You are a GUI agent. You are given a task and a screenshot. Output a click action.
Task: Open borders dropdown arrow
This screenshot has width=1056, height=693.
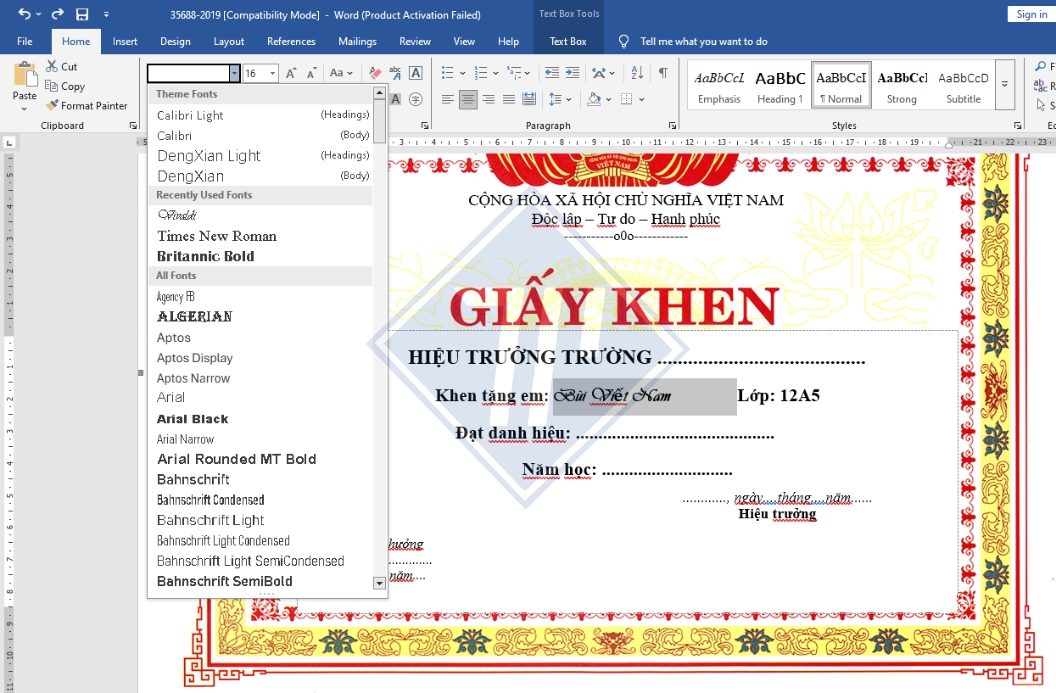click(642, 100)
